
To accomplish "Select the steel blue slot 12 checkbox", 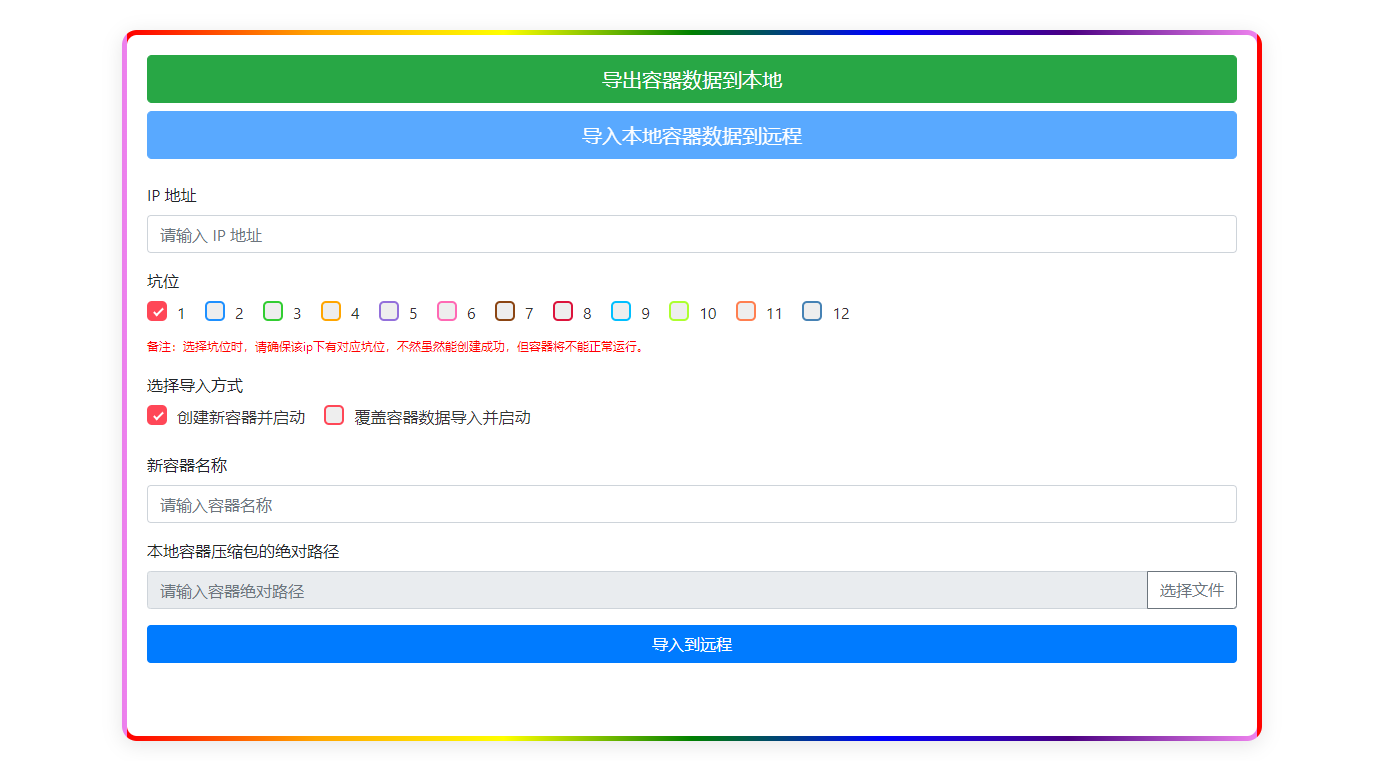I will coord(812,311).
